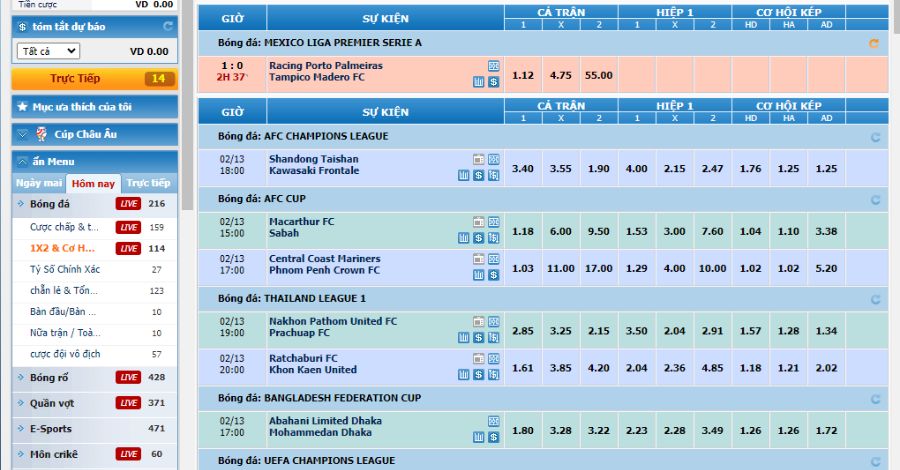Viewport: 900px width, 470px height.
Task: Expand Bóng đá sport category arrow
Action: 21,204
